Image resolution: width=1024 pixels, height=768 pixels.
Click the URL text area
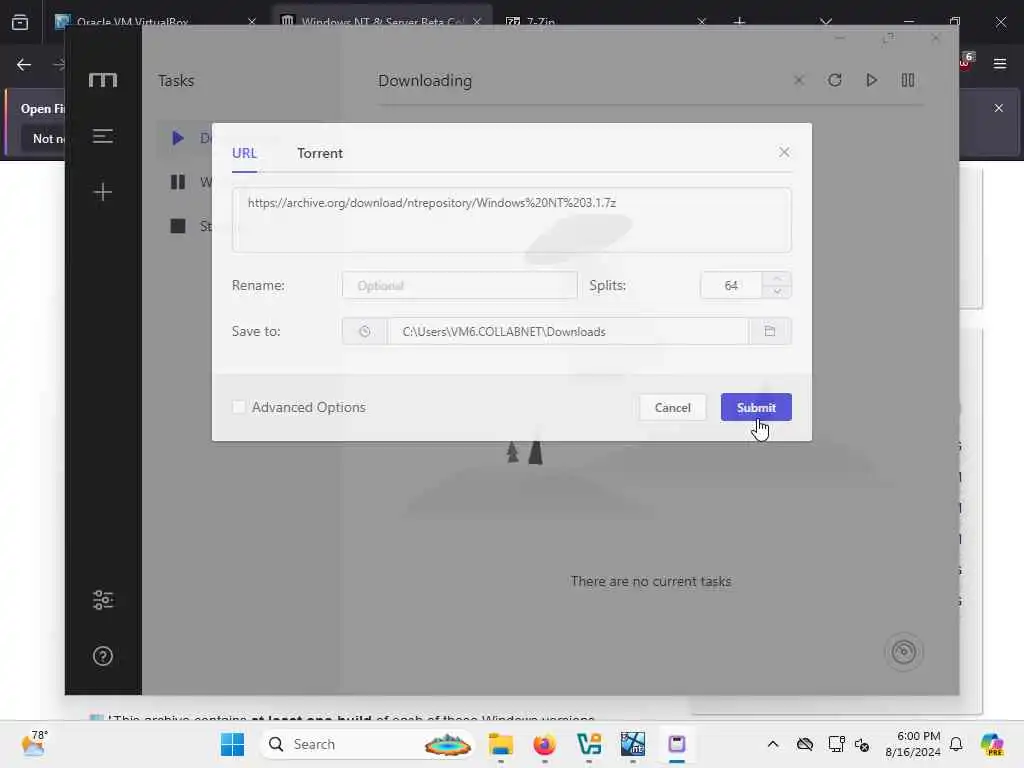[511, 220]
